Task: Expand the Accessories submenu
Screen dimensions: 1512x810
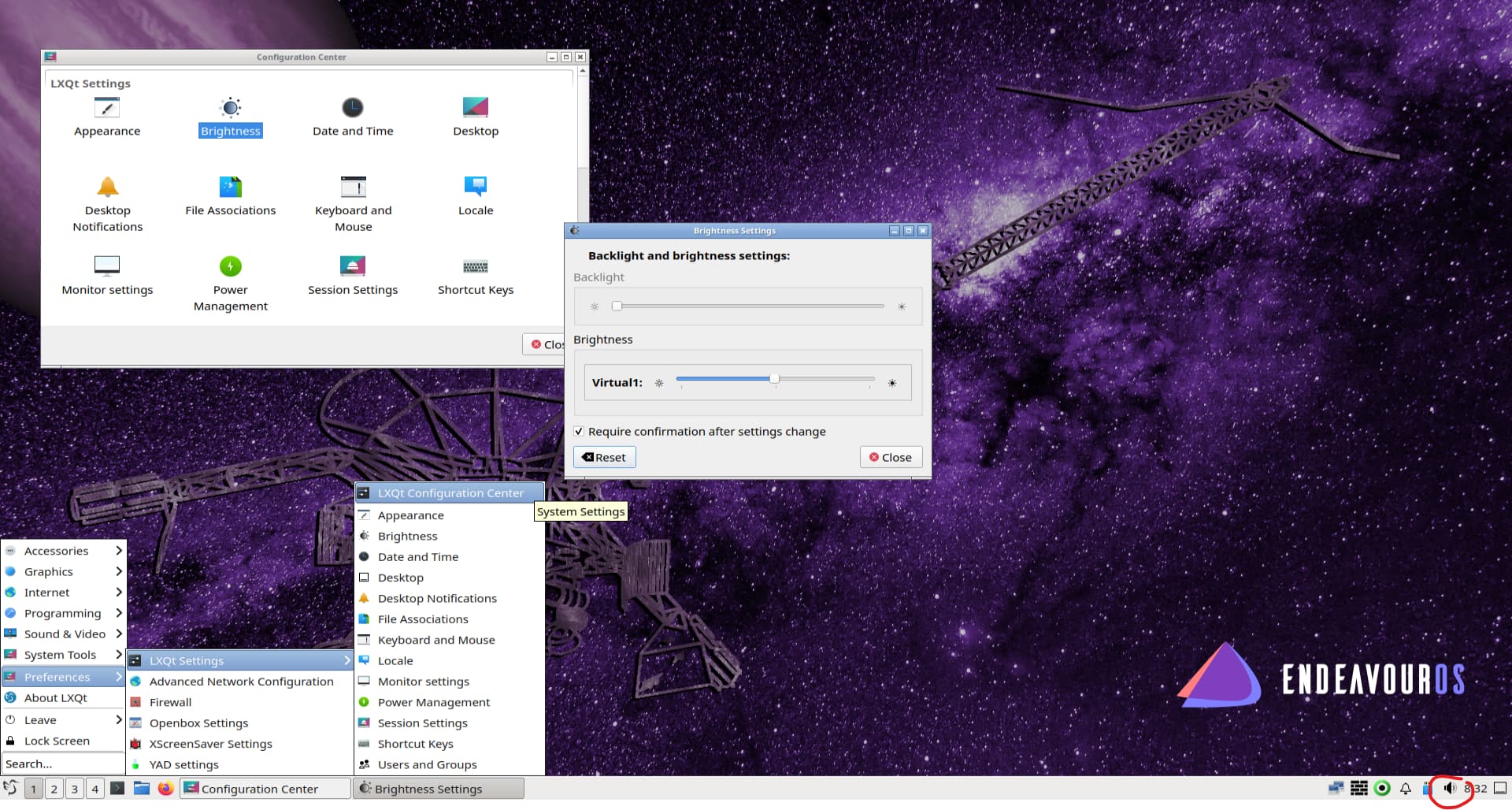Action: point(64,551)
